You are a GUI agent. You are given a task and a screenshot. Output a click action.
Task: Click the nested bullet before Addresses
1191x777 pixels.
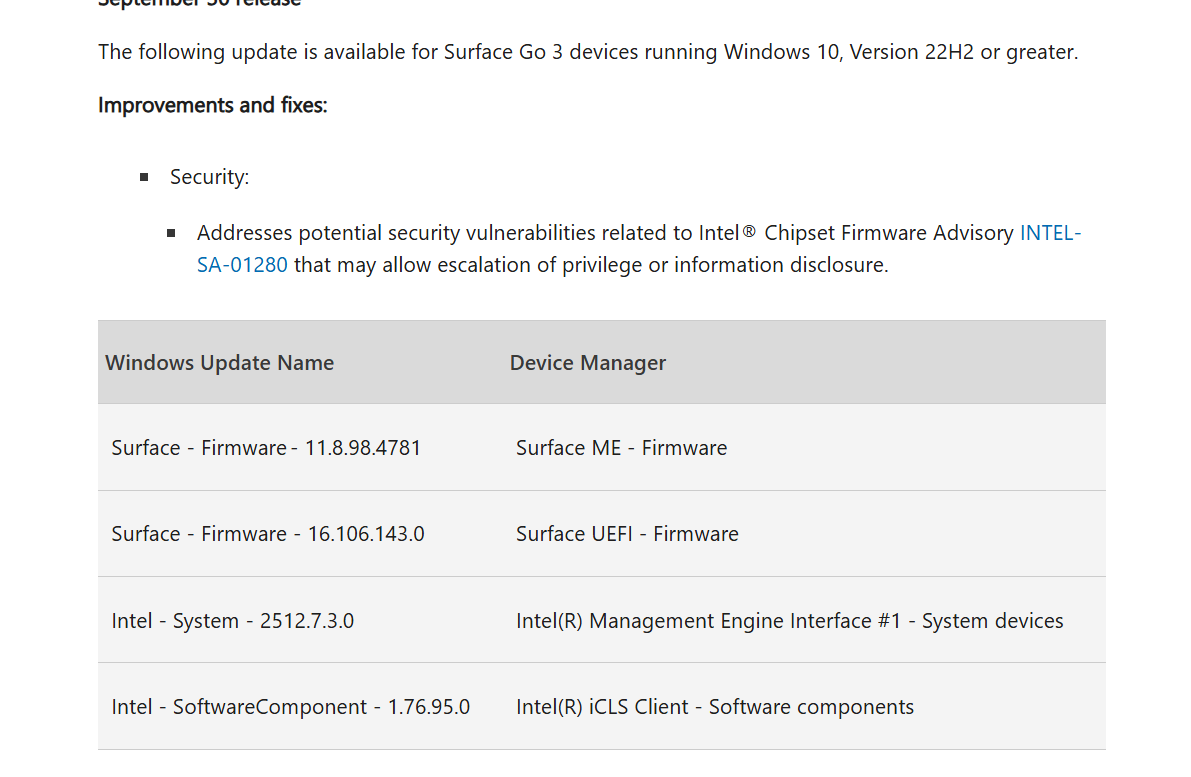(172, 233)
